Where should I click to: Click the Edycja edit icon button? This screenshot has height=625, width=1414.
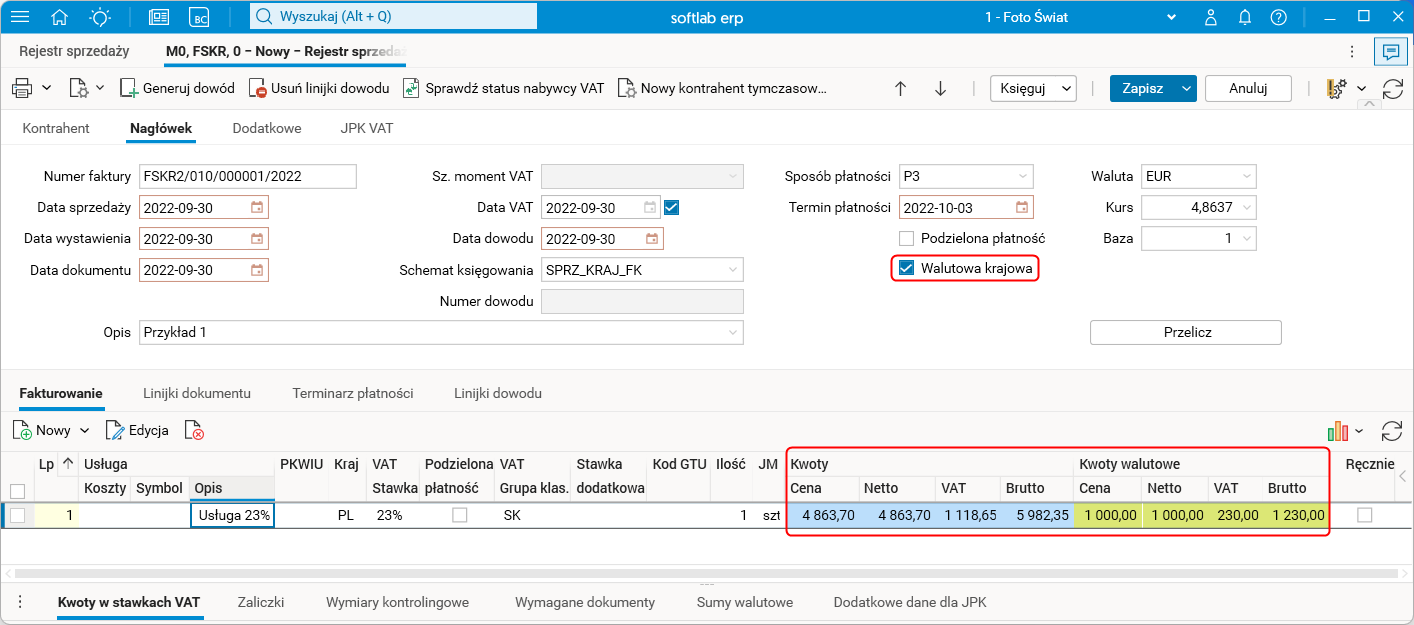(138, 430)
